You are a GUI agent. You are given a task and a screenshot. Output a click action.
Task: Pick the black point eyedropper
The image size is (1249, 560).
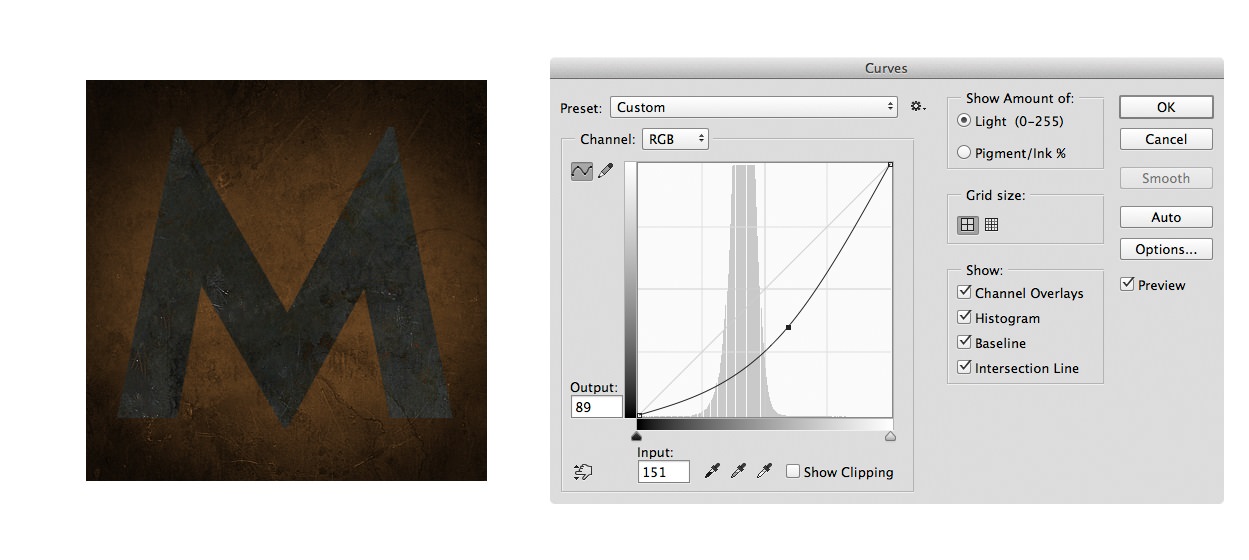coord(712,471)
